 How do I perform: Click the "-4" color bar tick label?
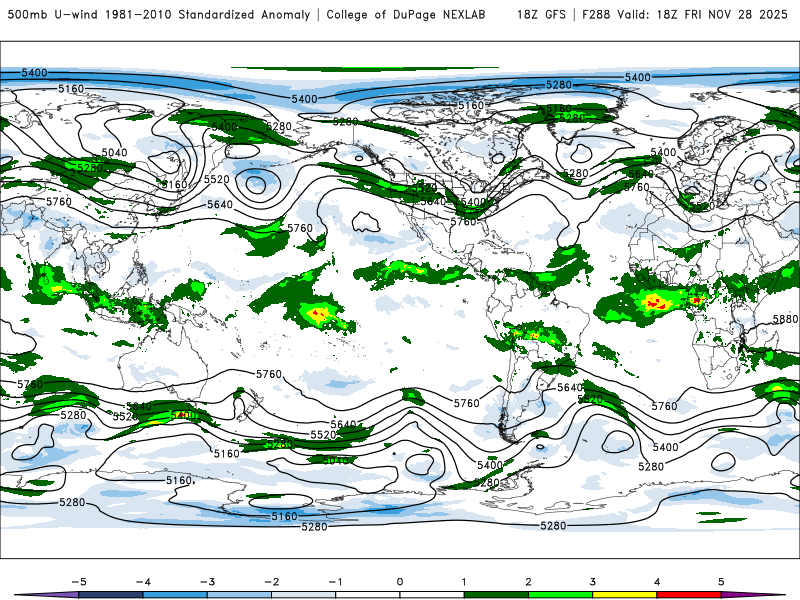(143, 582)
